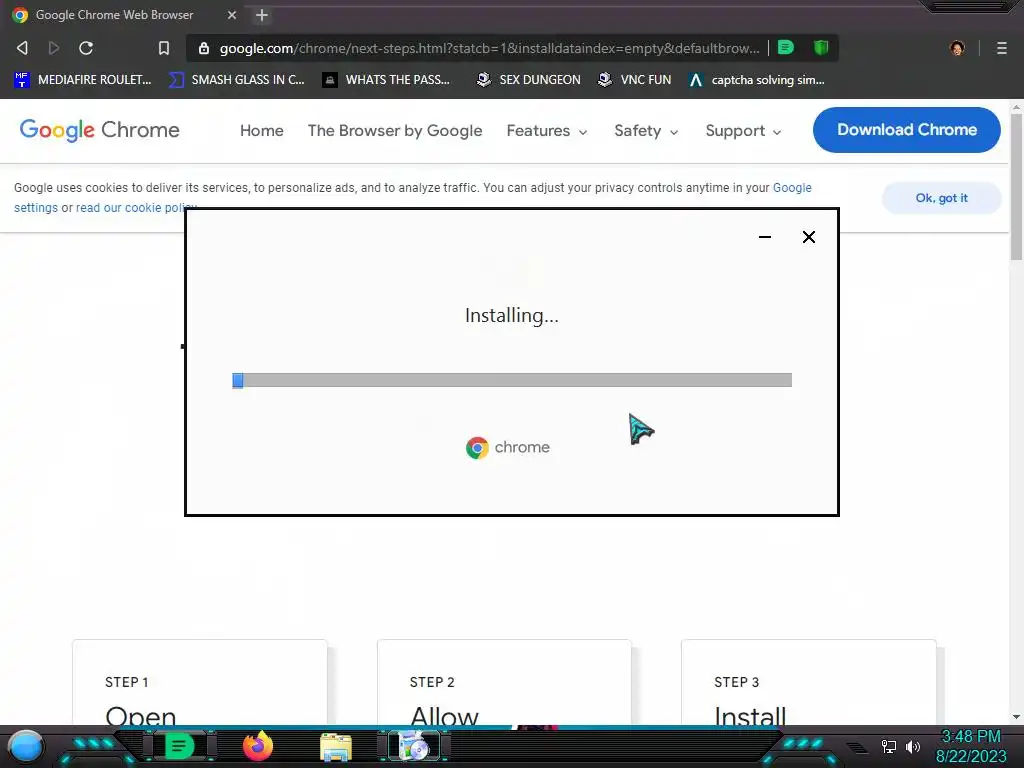The width and height of the screenshot is (1024, 768).
Task: Open the green chat extension icon in address bar
Action: (786, 47)
